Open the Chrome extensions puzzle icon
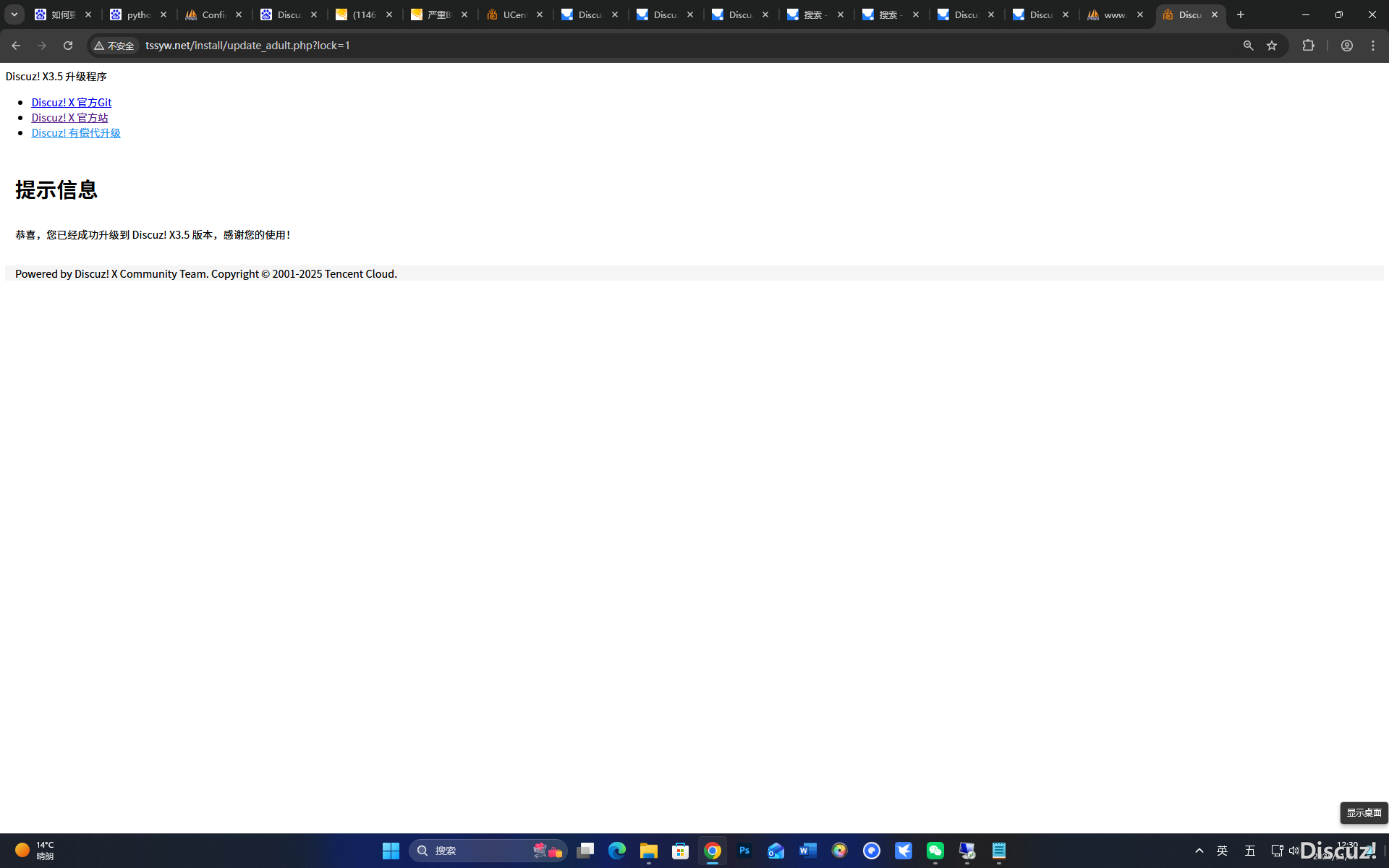1389x868 pixels. click(x=1308, y=46)
